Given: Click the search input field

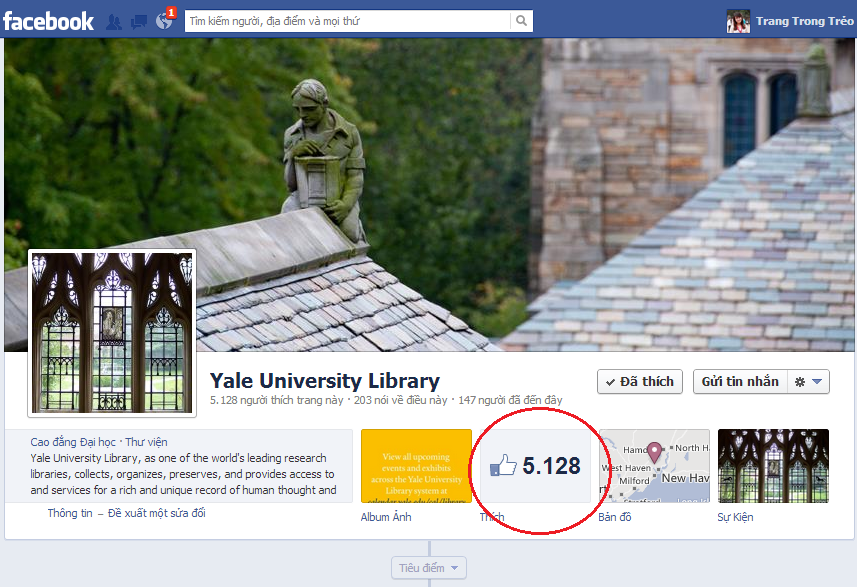Looking at the screenshot, I should click(346, 21).
